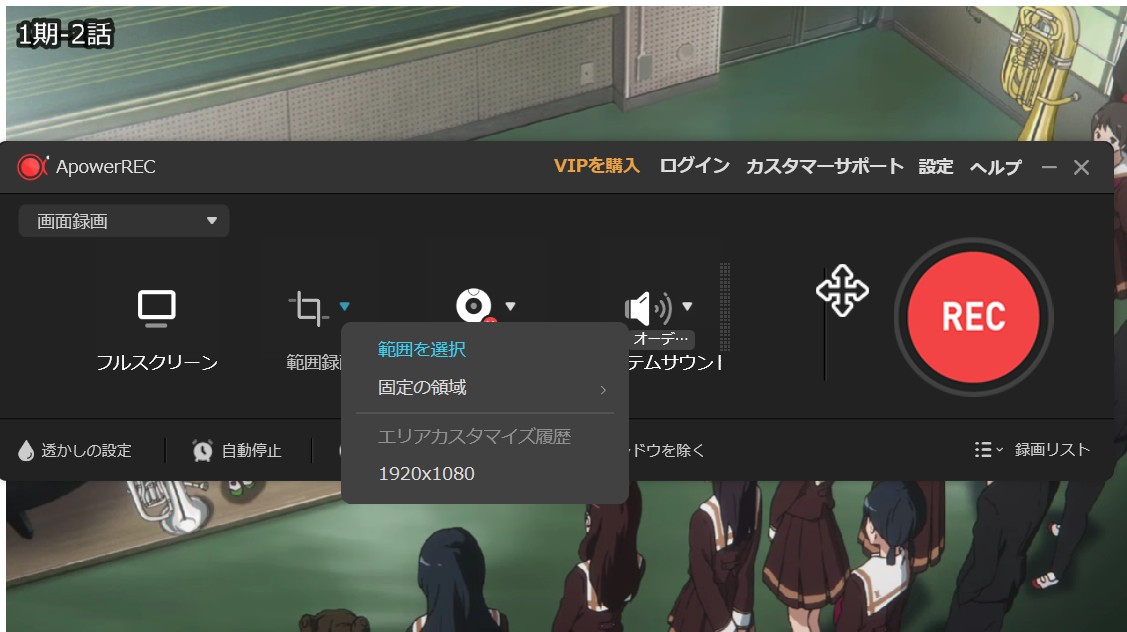This screenshot has height=632, width=1127.
Task: Open カスタマーサポート
Action: point(824,167)
